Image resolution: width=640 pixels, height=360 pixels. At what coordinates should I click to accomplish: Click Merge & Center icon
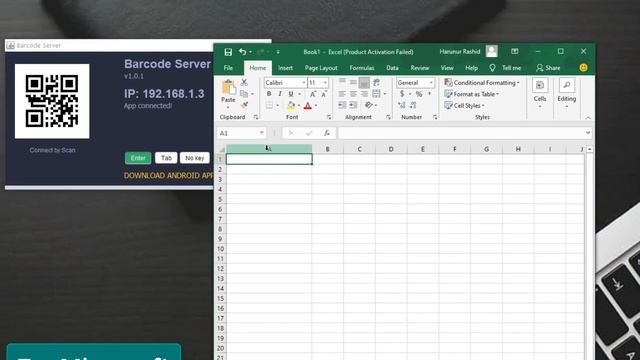tap(376, 94)
